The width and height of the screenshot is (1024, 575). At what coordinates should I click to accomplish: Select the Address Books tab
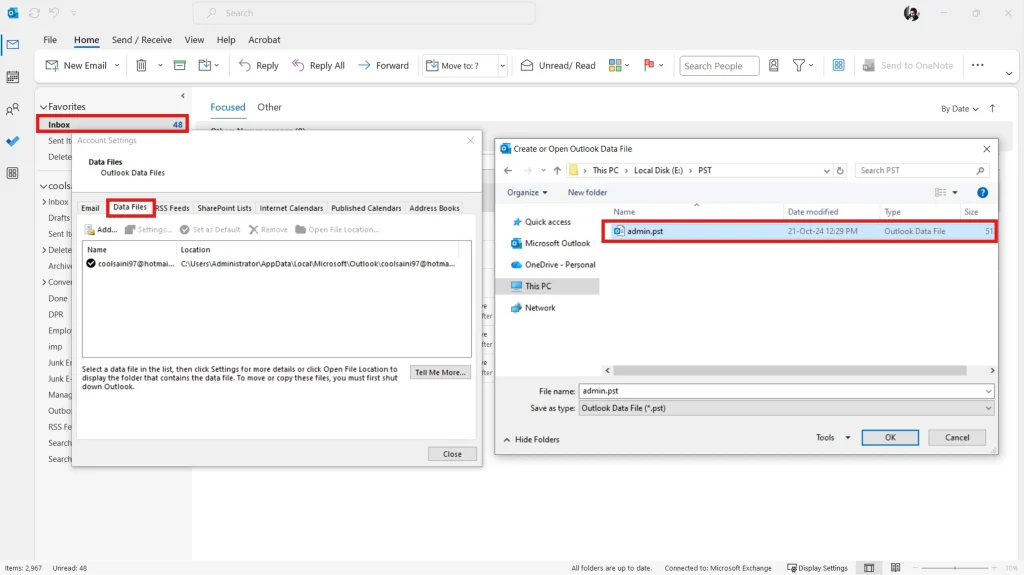point(434,208)
